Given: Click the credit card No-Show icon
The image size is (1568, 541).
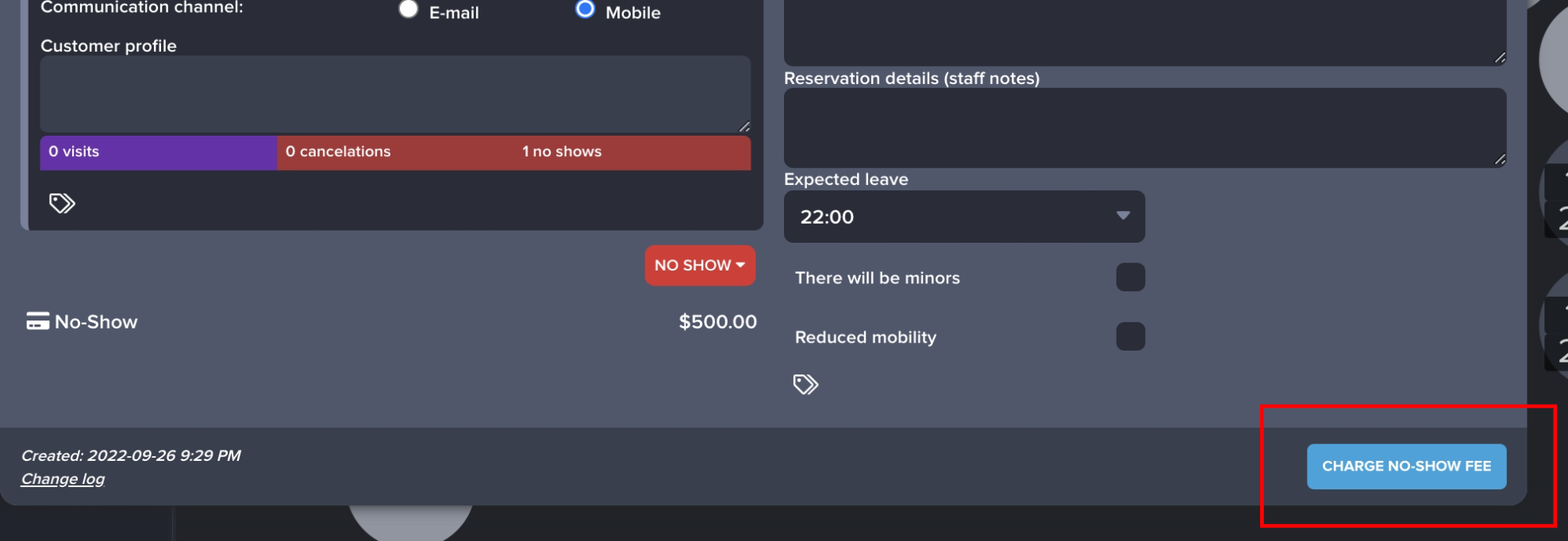Looking at the screenshot, I should pos(37,321).
